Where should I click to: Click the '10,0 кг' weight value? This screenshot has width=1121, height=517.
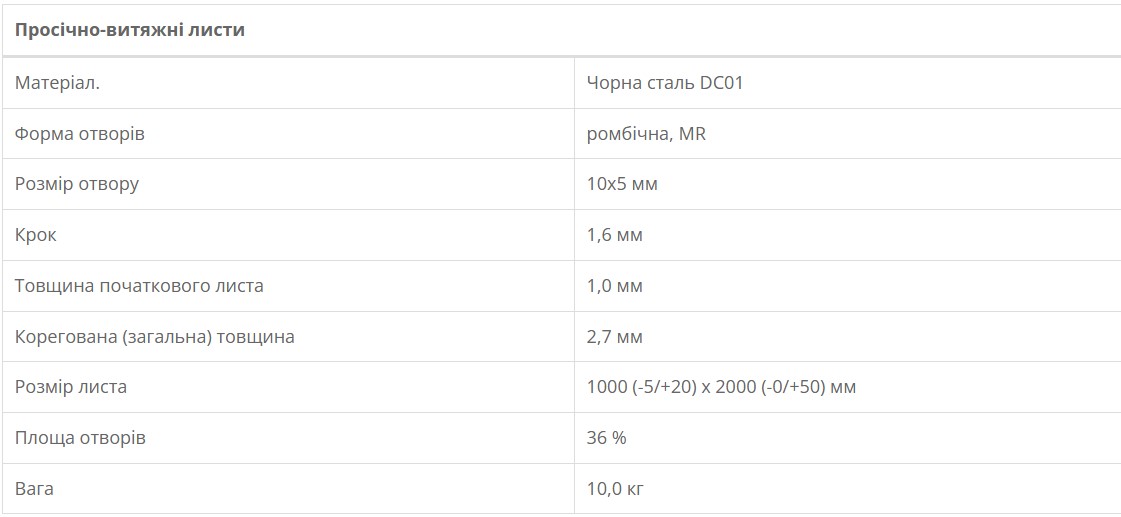point(616,488)
